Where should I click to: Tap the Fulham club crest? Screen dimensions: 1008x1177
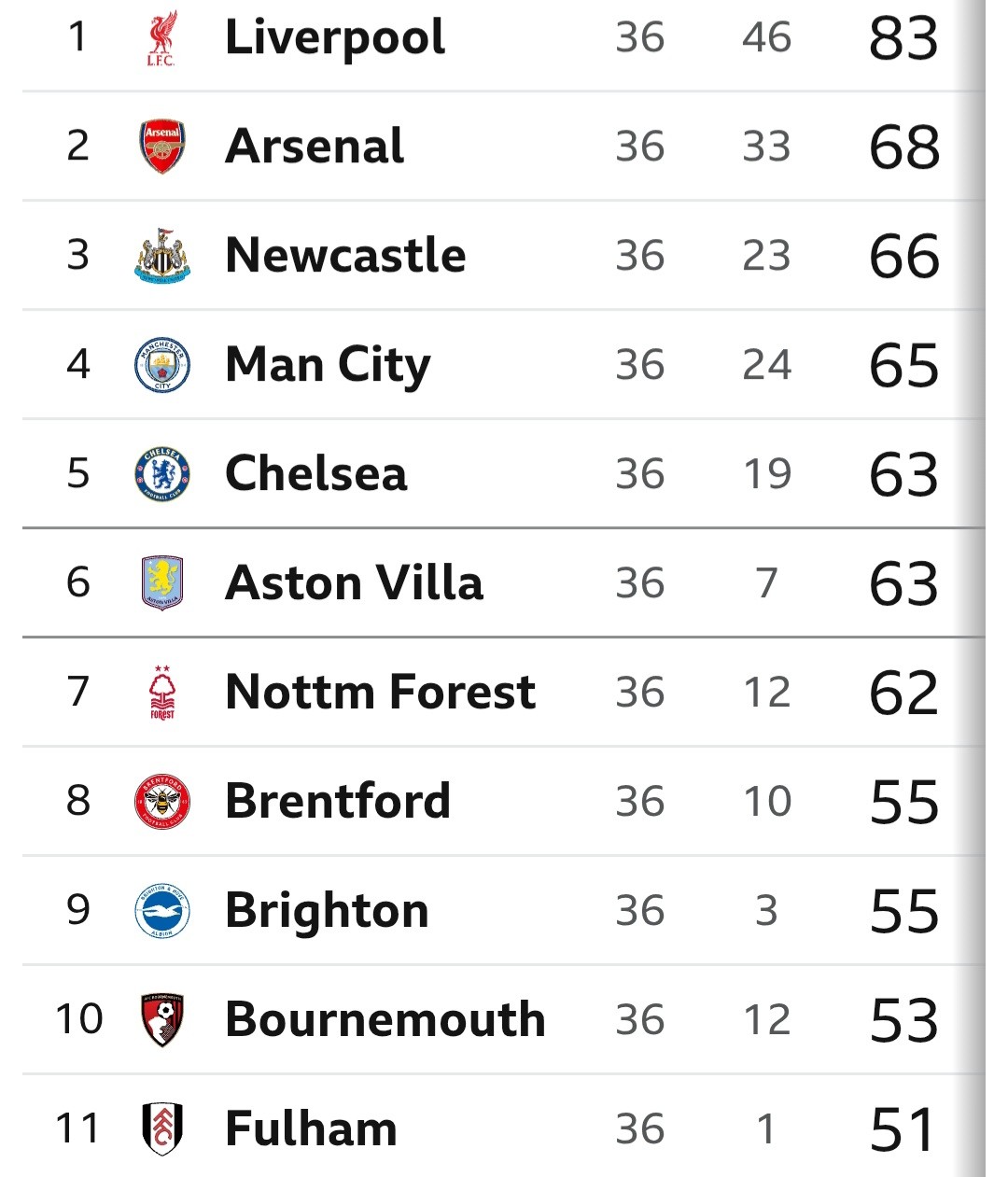pos(162,1129)
